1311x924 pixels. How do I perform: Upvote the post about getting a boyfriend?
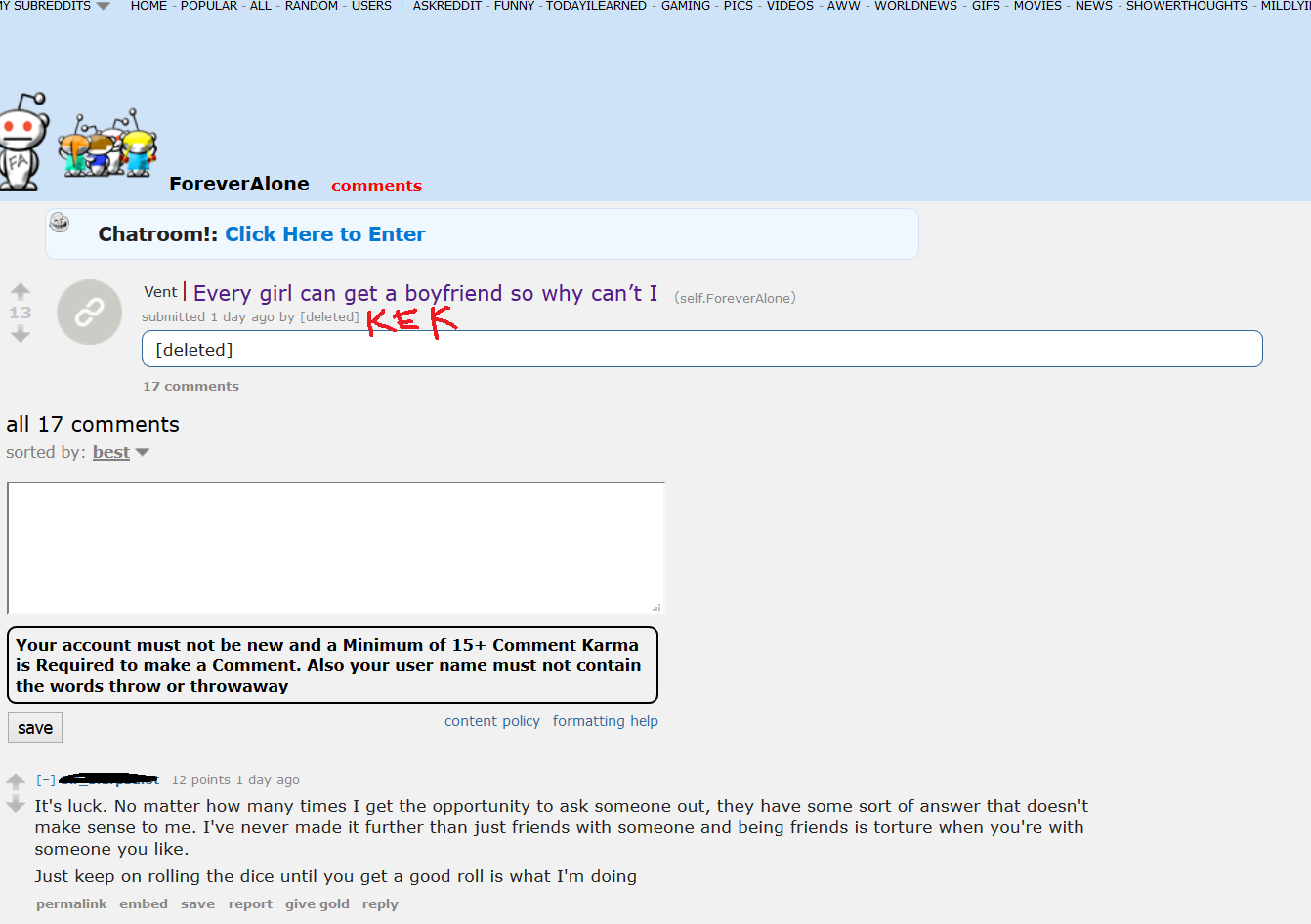click(x=21, y=290)
